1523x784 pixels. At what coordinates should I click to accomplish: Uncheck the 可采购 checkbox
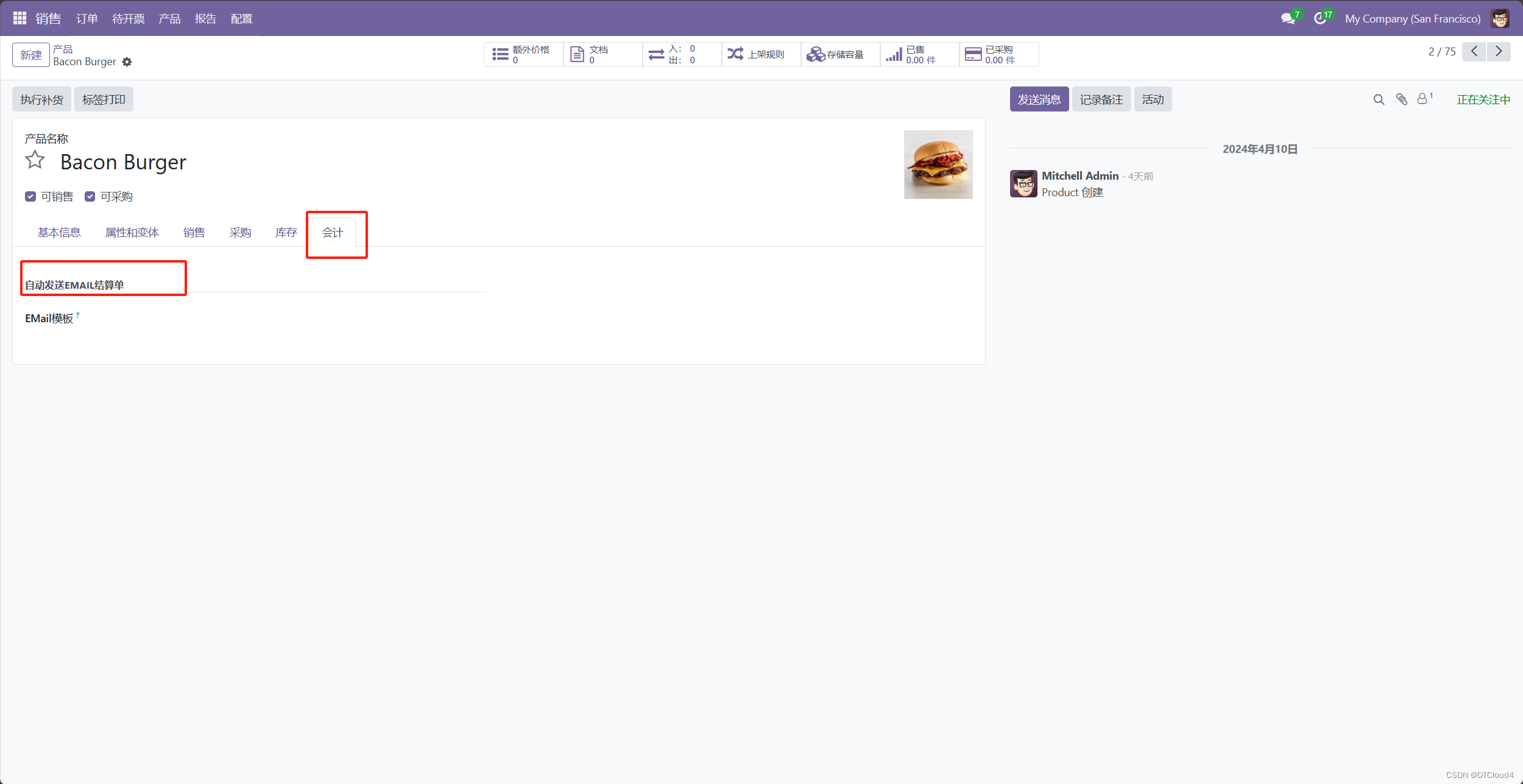point(90,196)
